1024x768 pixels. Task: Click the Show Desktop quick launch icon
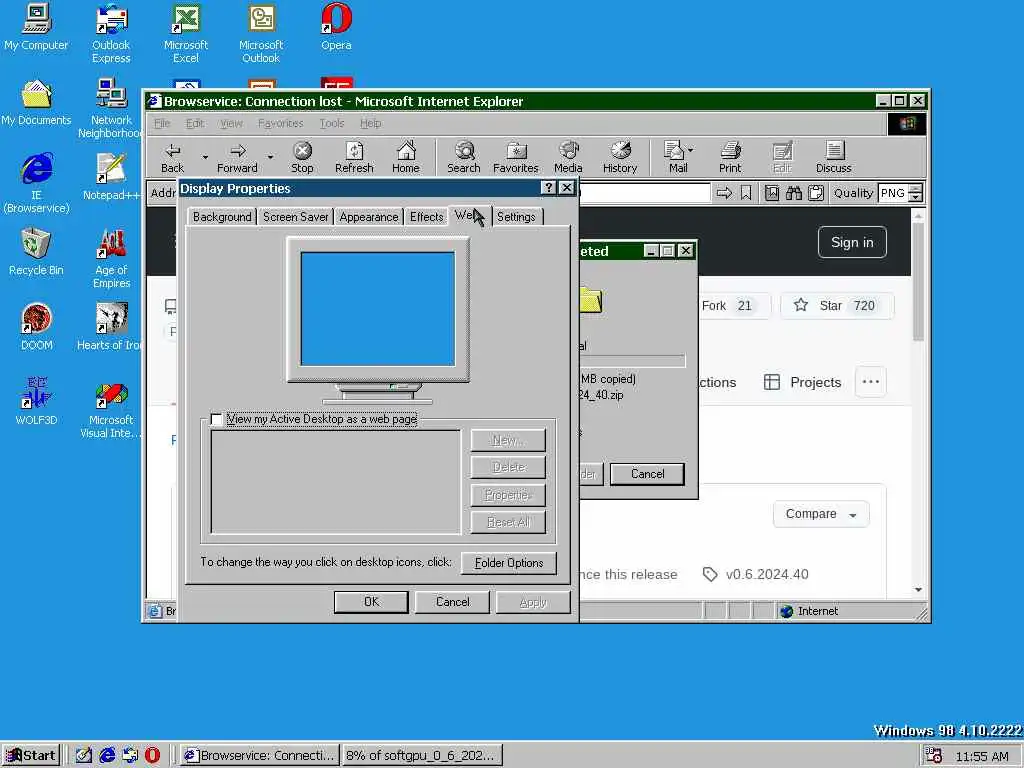tap(84, 755)
